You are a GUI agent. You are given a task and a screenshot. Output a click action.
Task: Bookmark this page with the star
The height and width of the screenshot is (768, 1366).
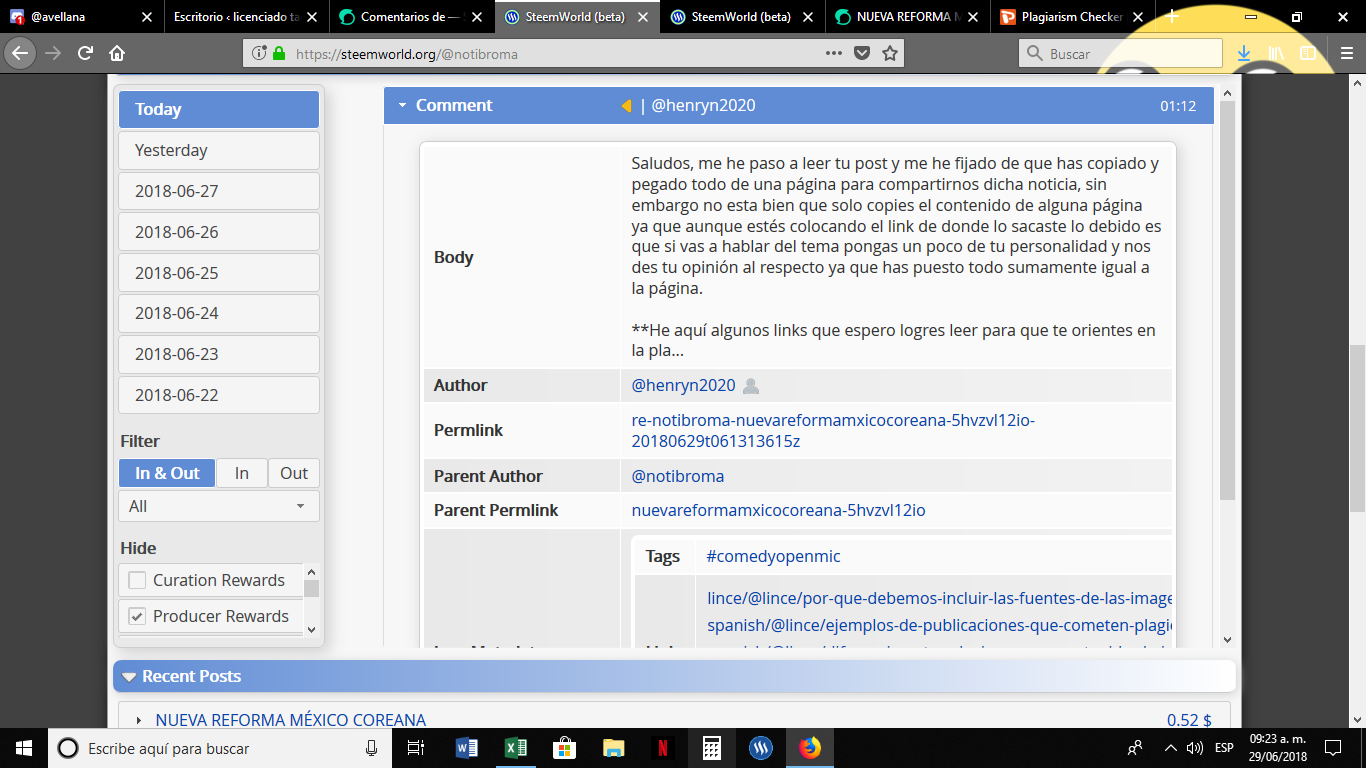890,54
